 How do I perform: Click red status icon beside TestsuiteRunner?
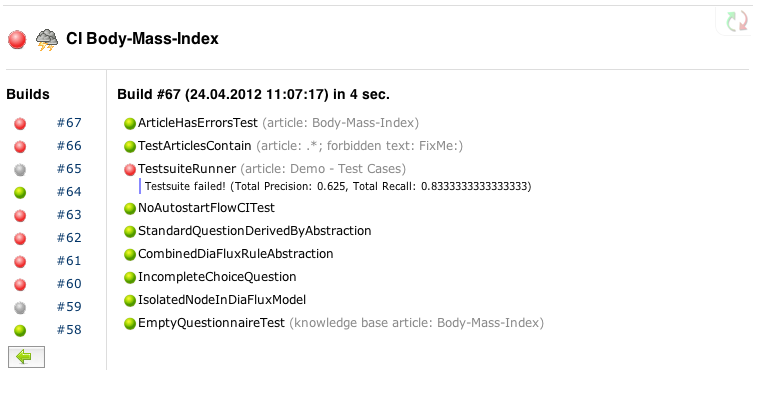pyautogui.click(x=130, y=169)
